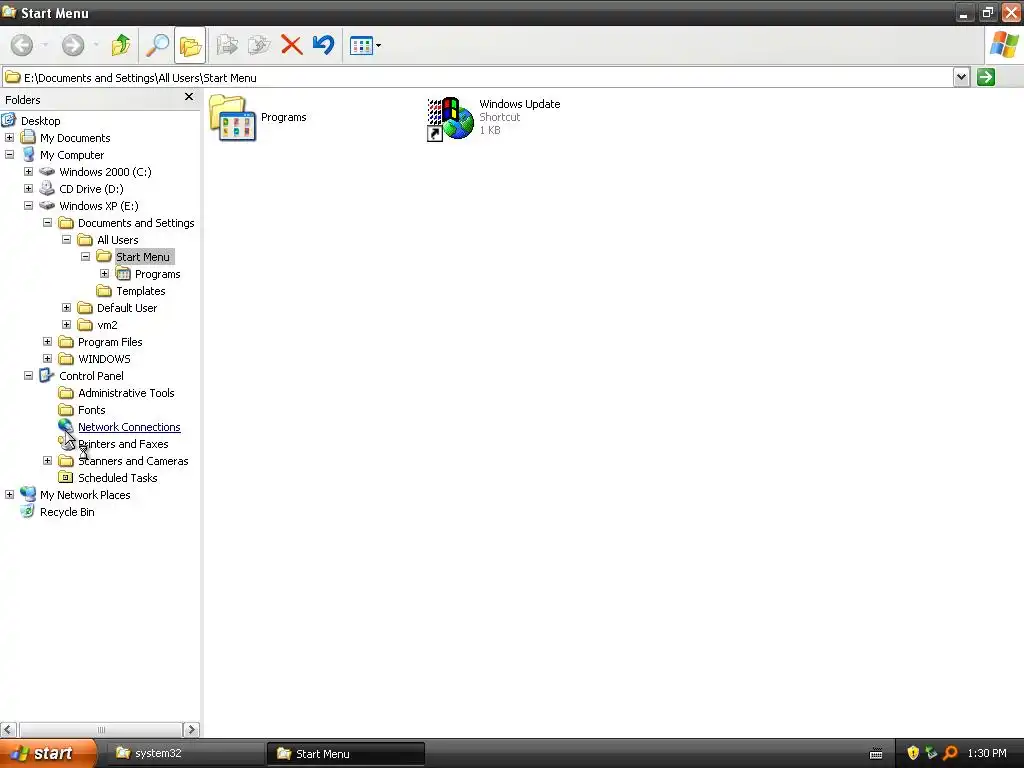Click the keyboard tray icon
Viewport: 1024px width, 768px height.
click(876, 754)
